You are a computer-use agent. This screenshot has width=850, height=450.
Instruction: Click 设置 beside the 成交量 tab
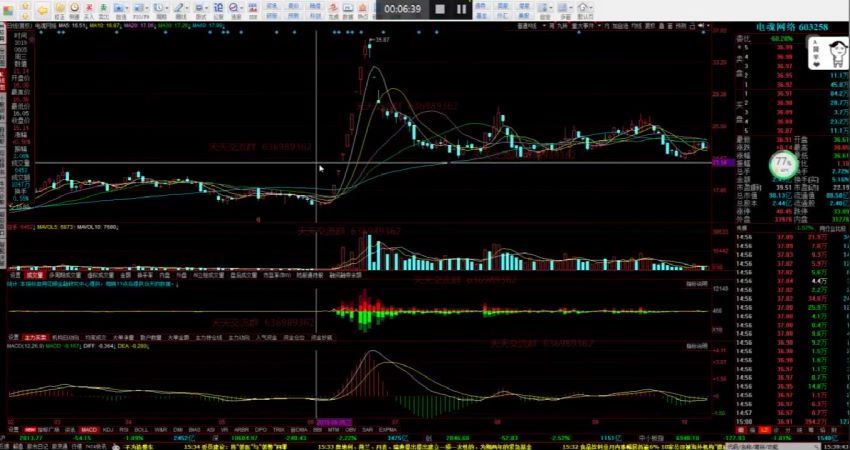click(x=14, y=275)
